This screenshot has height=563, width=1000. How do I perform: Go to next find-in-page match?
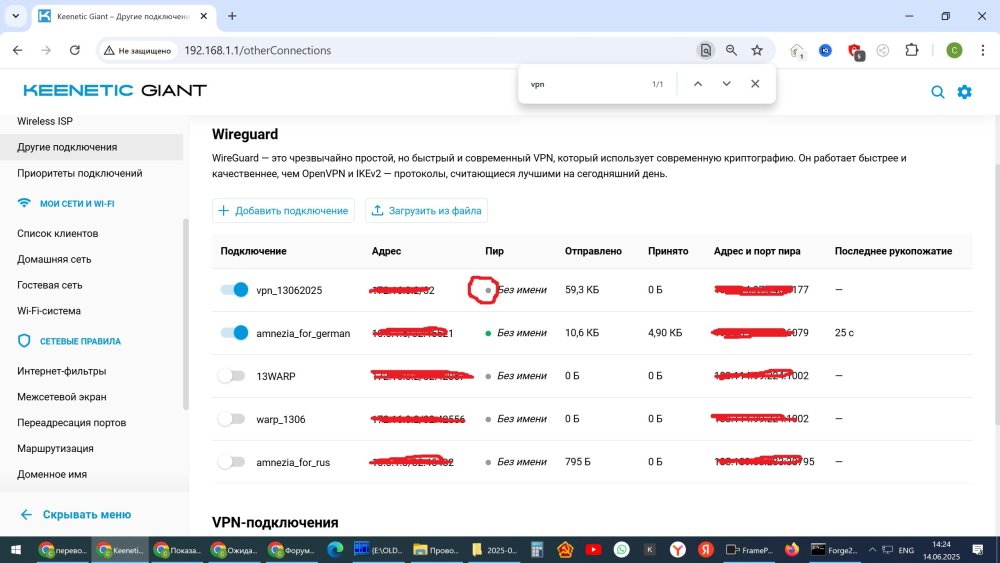click(726, 84)
